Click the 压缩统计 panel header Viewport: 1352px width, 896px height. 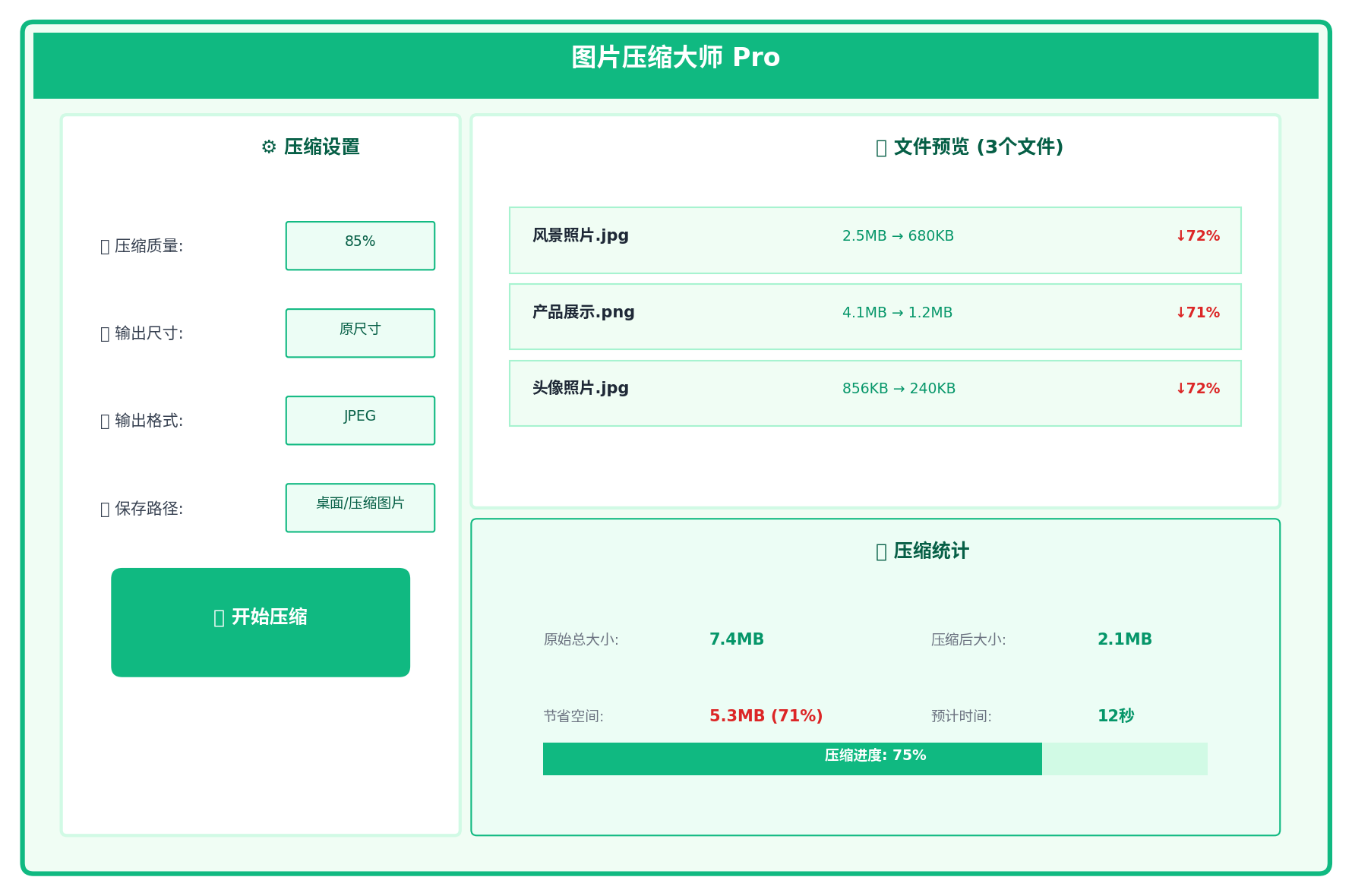(923, 551)
